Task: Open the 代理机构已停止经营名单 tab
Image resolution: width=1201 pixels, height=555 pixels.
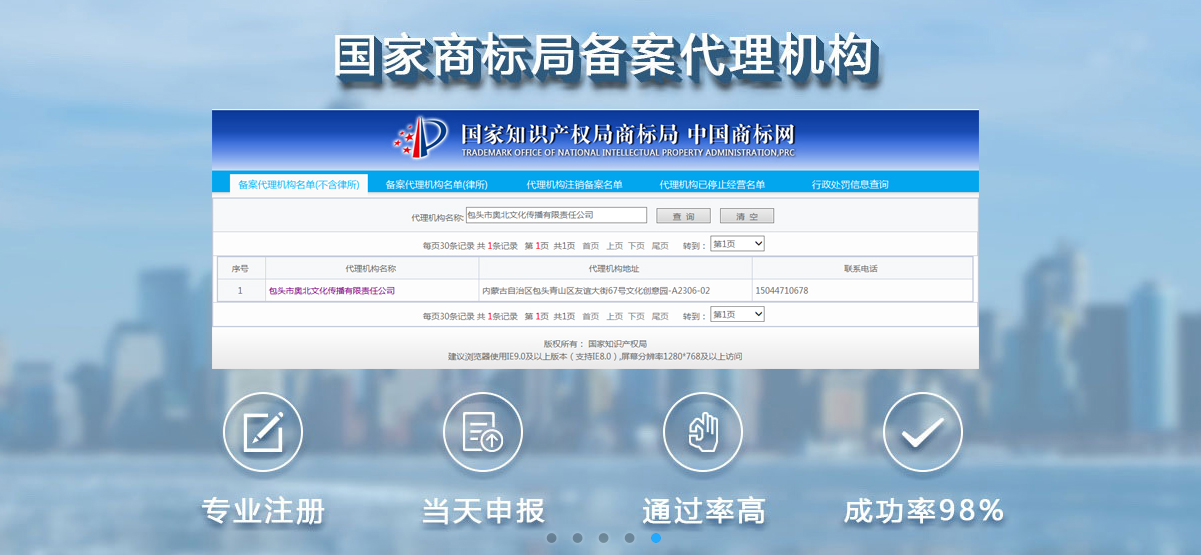Action: [x=712, y=184]
